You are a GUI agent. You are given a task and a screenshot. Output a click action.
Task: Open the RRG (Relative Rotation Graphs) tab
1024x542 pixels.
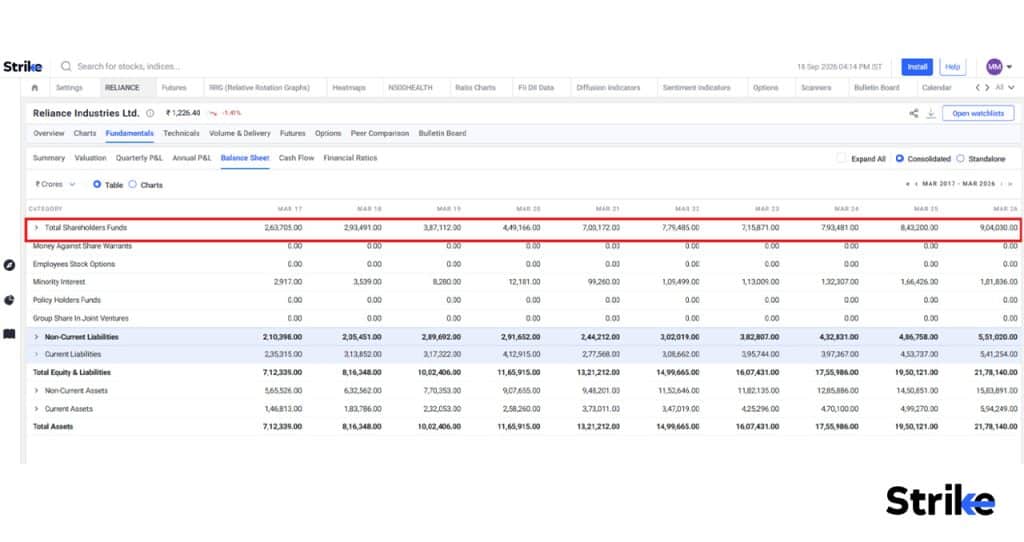point(259,88)
